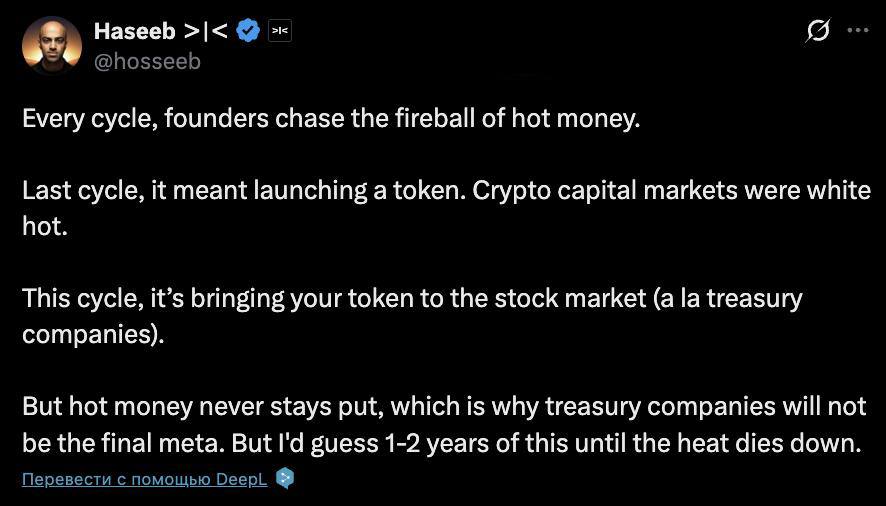Click the phrase "stock market" in the tweet

pyautogui.click(x=570, y=299)
